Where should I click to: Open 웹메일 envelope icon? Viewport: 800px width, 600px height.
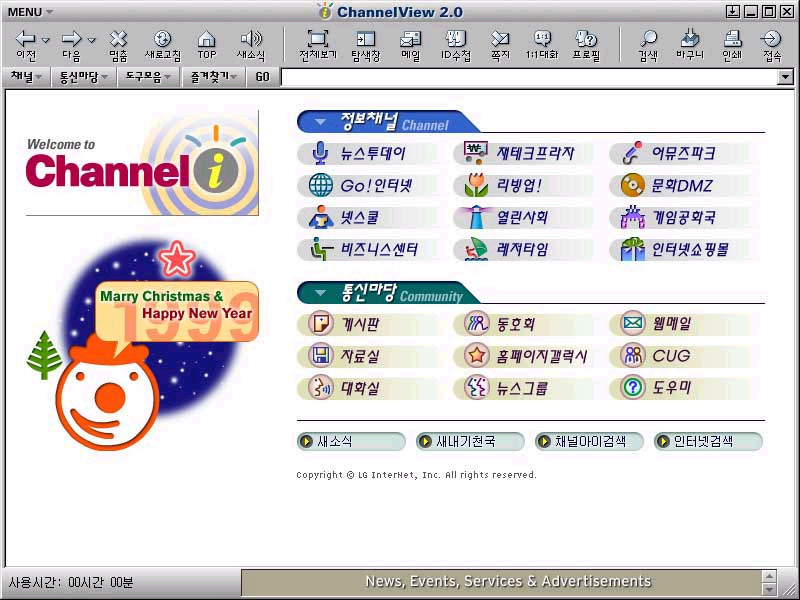click(x=633, y=323)
